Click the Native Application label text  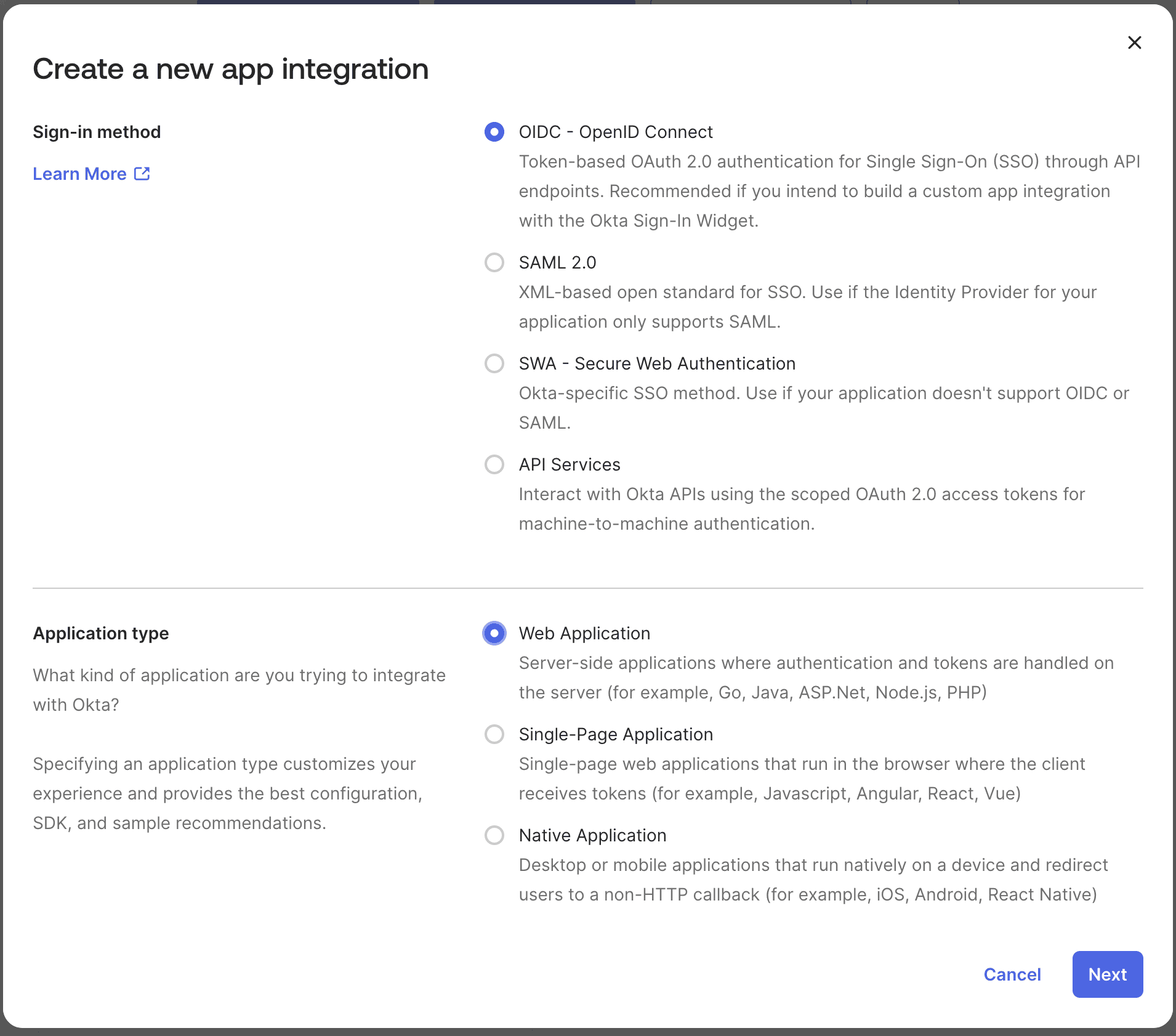coord(592,835)
